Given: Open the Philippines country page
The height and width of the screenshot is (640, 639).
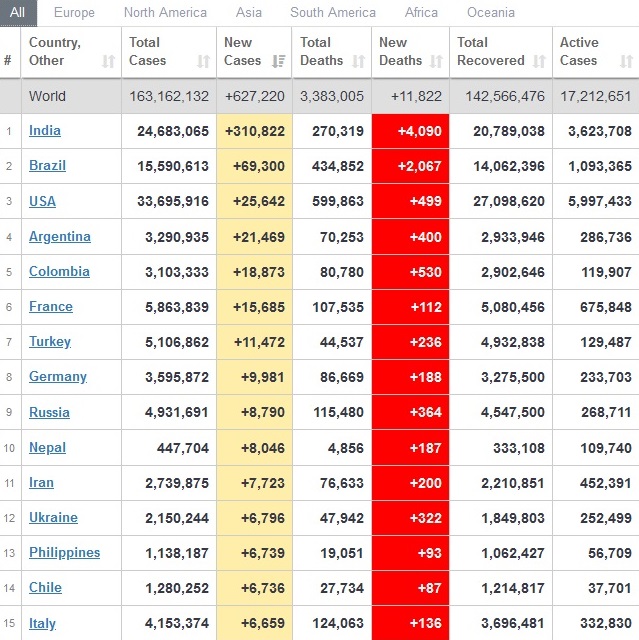Looking at the screenshot, I should 65,553.
